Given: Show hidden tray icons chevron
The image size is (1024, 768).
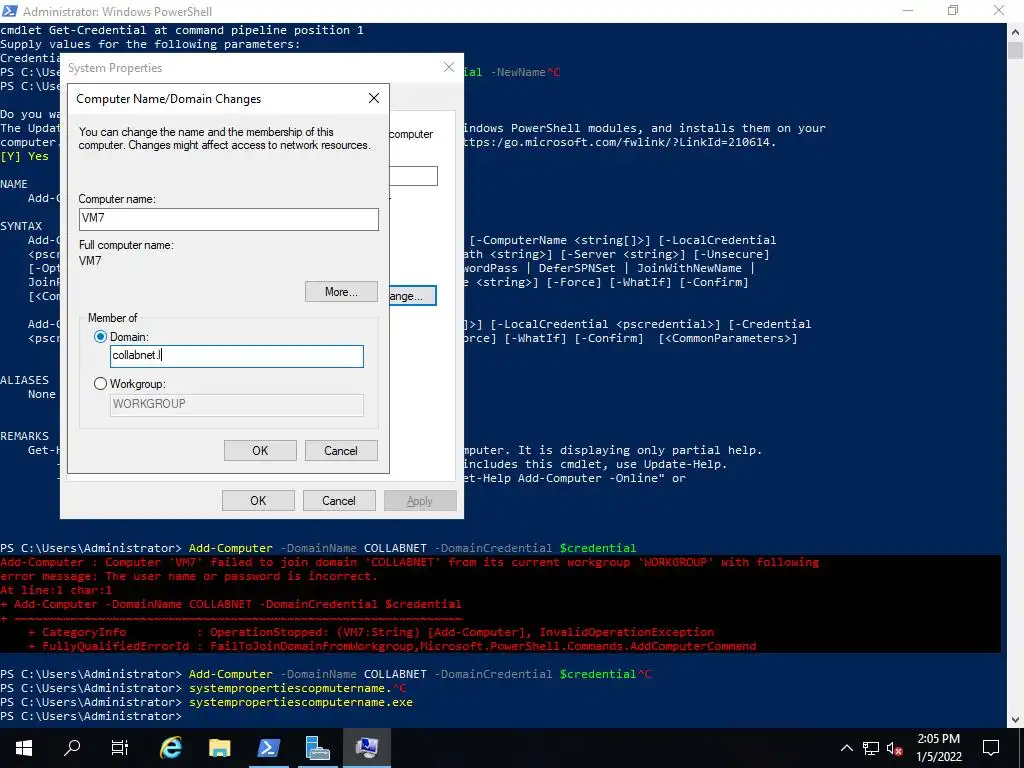Looking at the screenshot, I should (x=846, y=748).
